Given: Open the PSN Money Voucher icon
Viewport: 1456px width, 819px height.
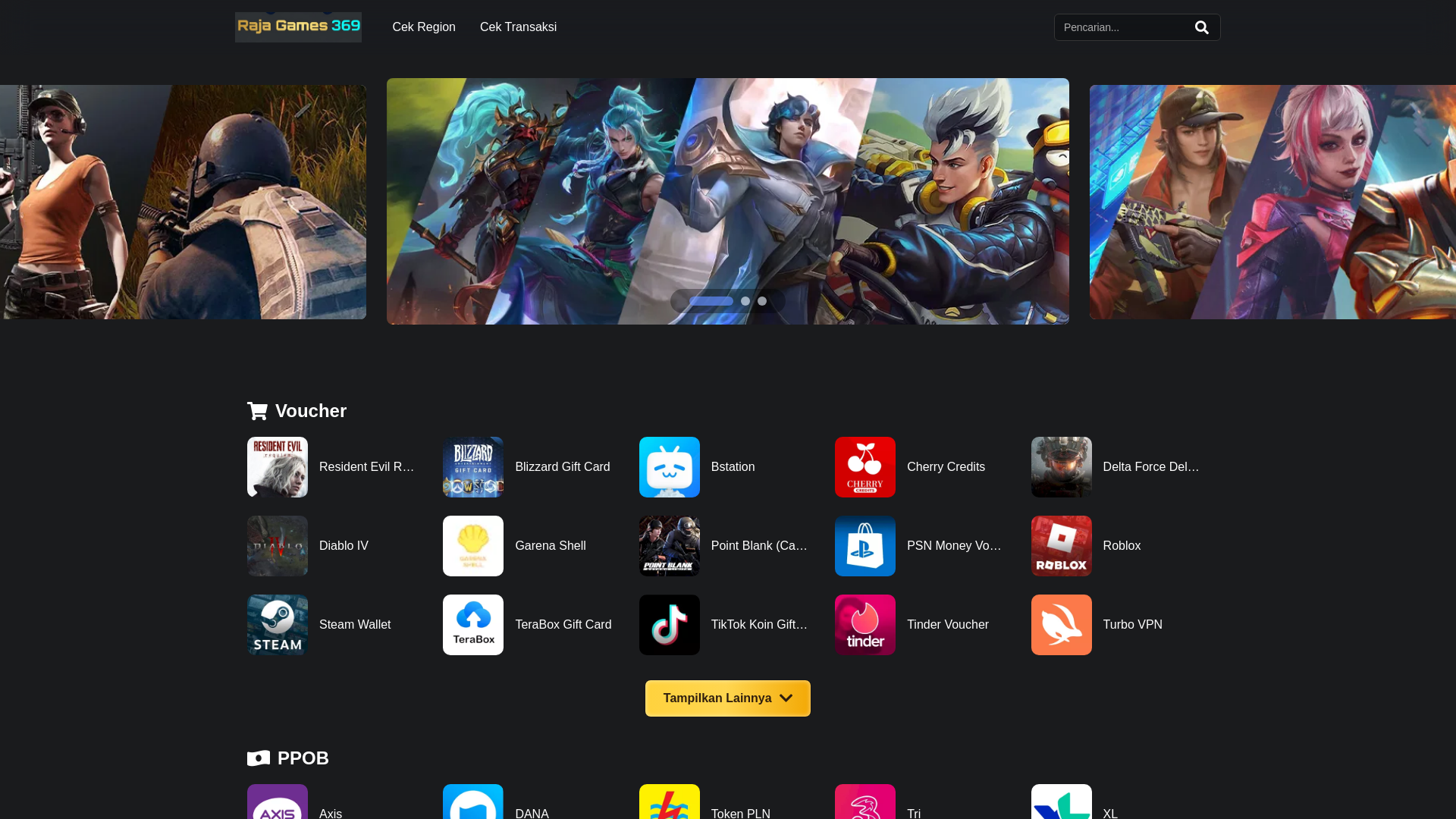Looking at the screenshot, I should coord(864,546).
